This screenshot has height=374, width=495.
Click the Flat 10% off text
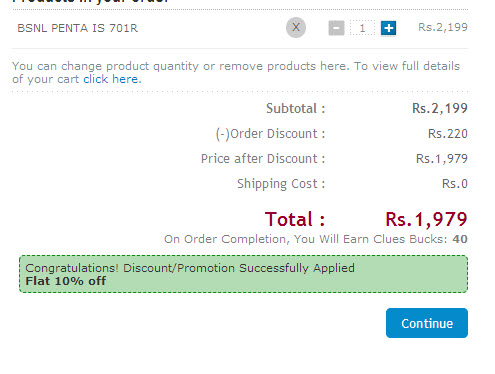[66, 281]
